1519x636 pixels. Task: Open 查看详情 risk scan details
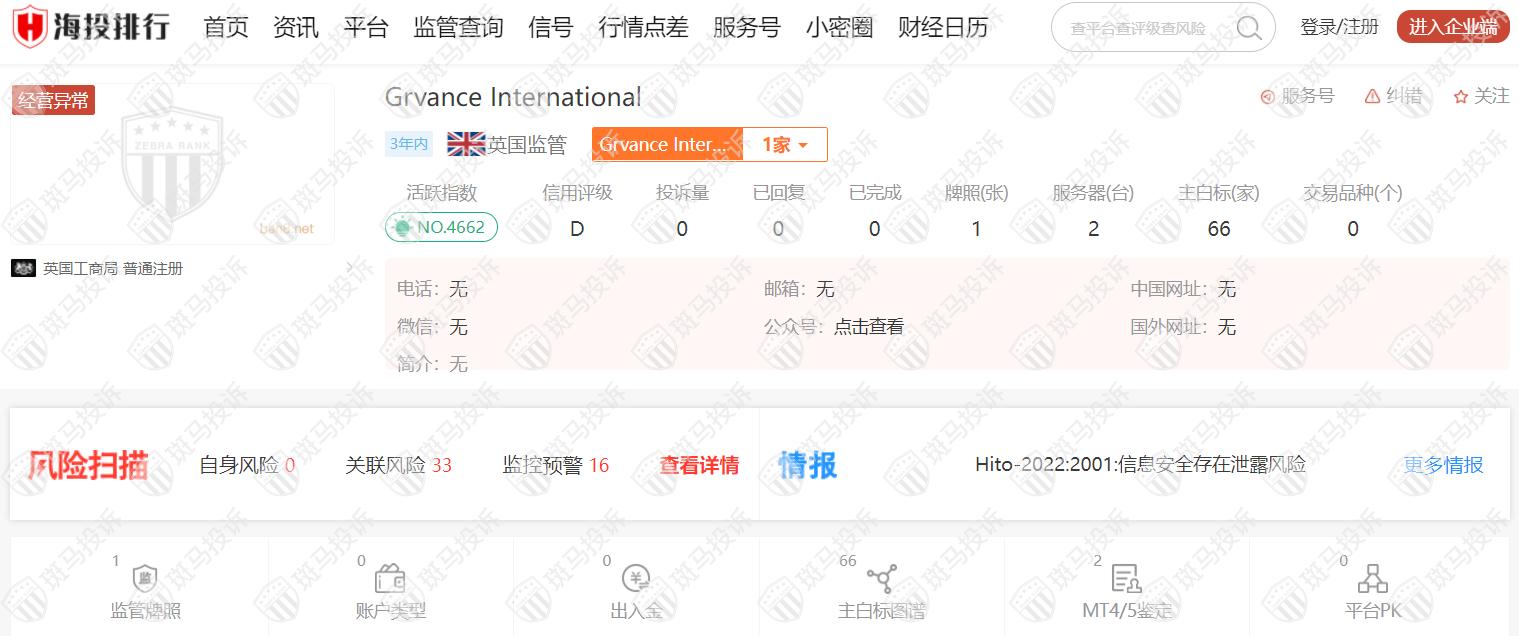coord(698,465)
